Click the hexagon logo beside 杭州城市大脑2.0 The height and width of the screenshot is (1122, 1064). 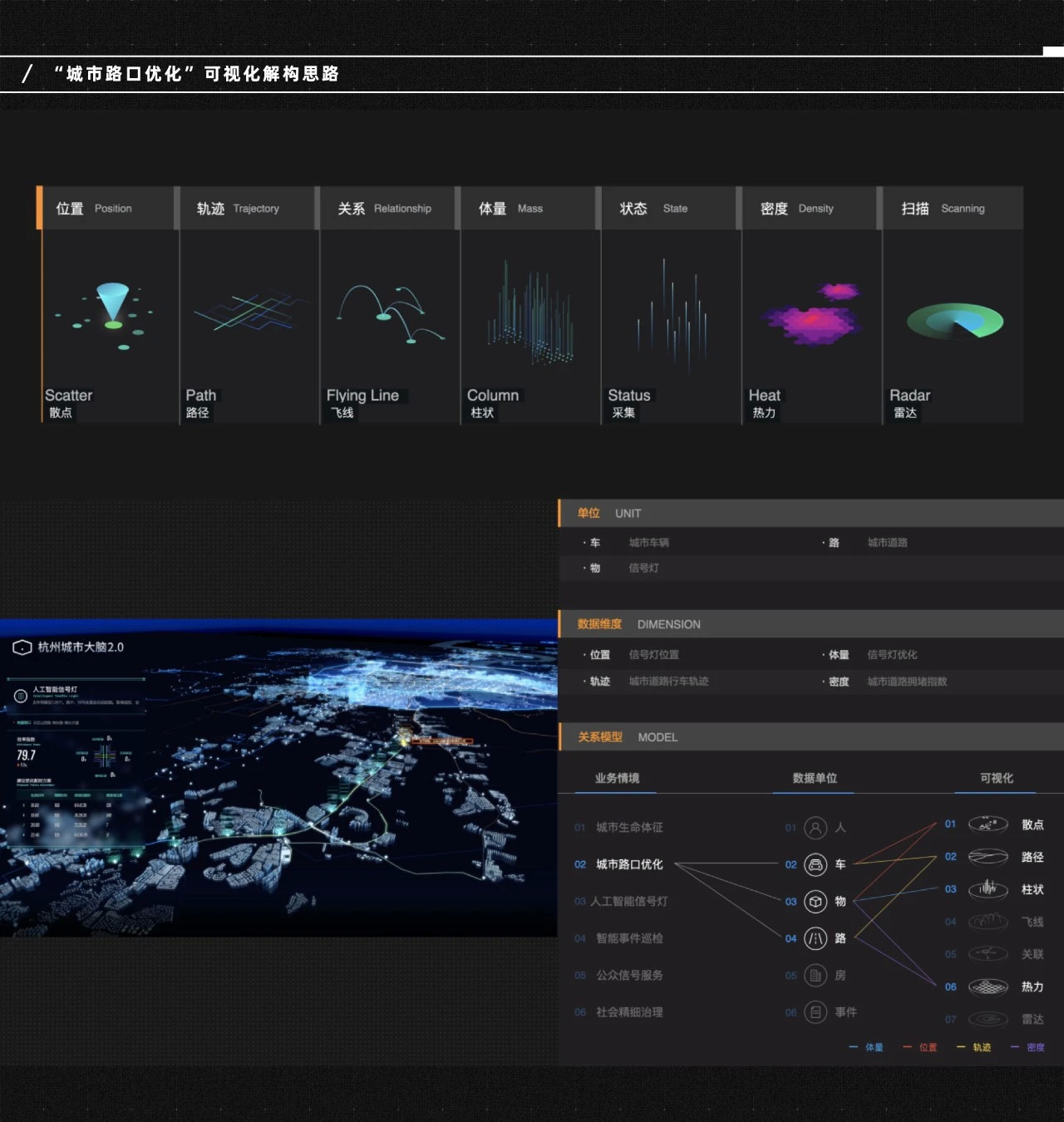pyautogui.click(x=22, y=647)
